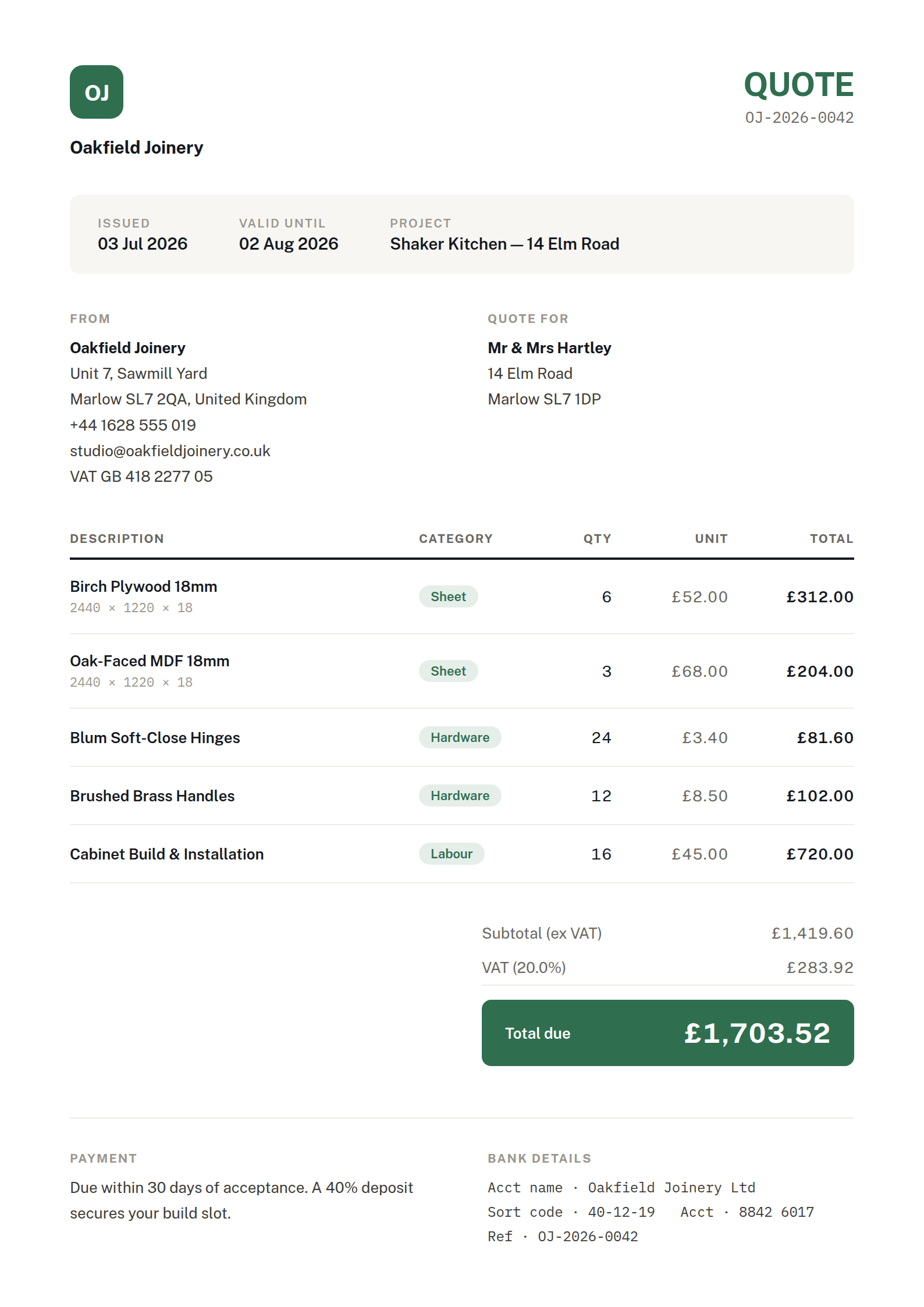
Task: Click Hardware tag on Blum Hinges row
Action: point(460,737)
